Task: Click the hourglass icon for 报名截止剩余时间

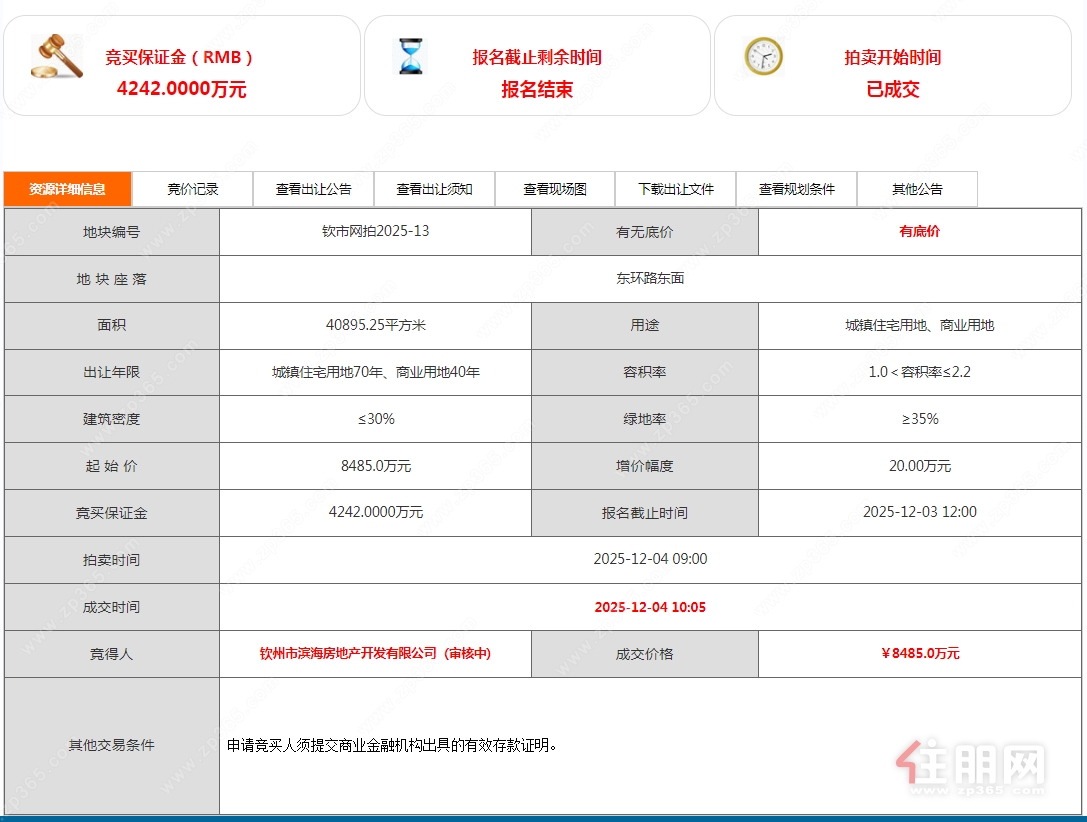Action: pos(411,57)
